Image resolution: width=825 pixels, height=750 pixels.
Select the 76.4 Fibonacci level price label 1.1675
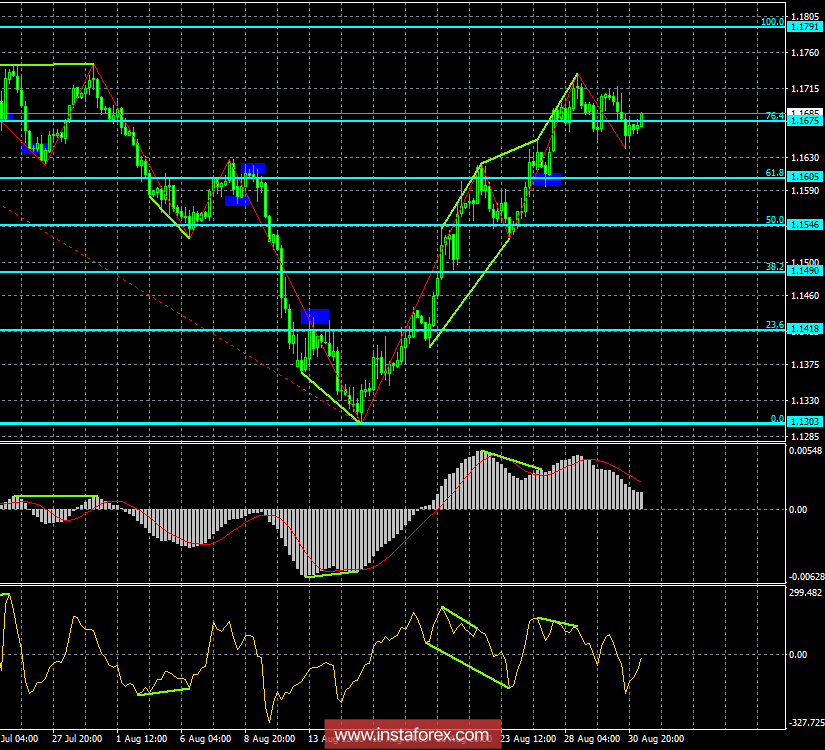(804, 121)
